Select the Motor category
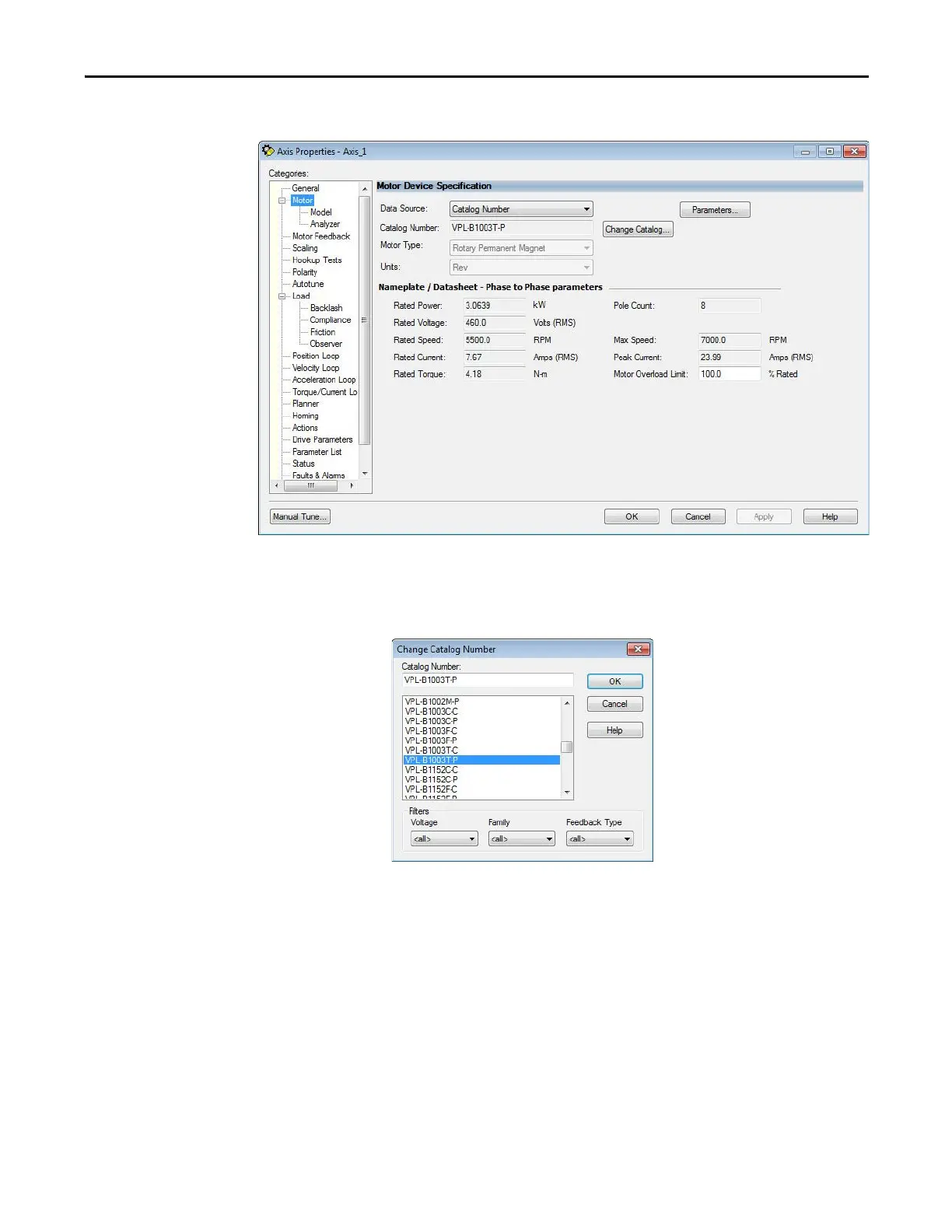The image size is (952, 1232). point(303,201)
